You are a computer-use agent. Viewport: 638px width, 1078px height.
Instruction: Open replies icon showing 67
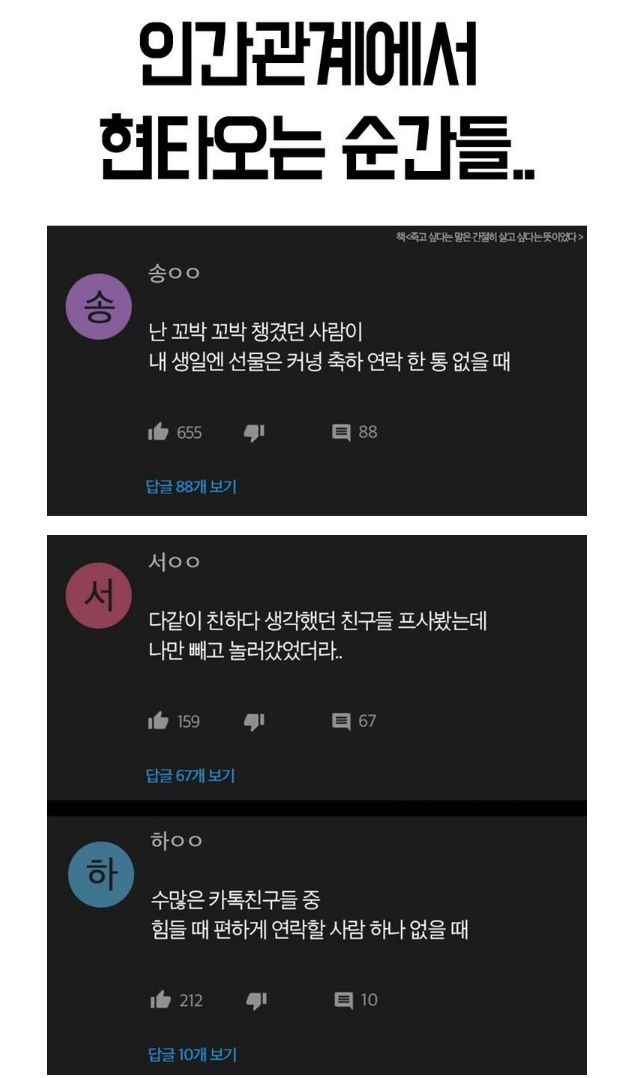pos(341,720)
